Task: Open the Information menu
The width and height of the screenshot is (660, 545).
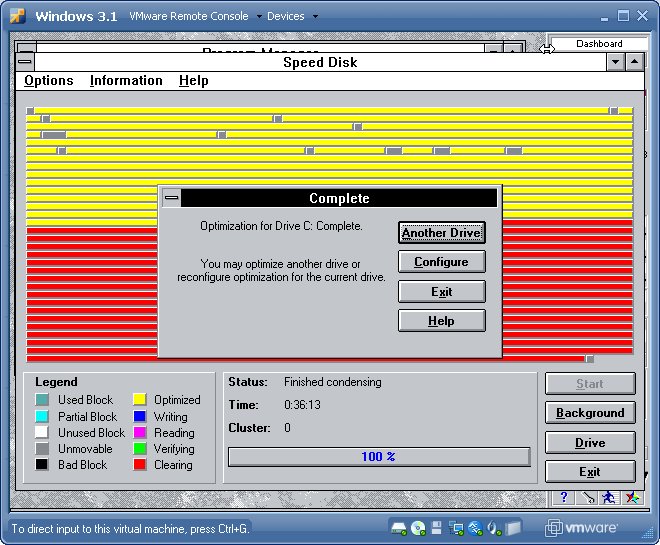Action: pyautogui.click(x=126, y=81)
